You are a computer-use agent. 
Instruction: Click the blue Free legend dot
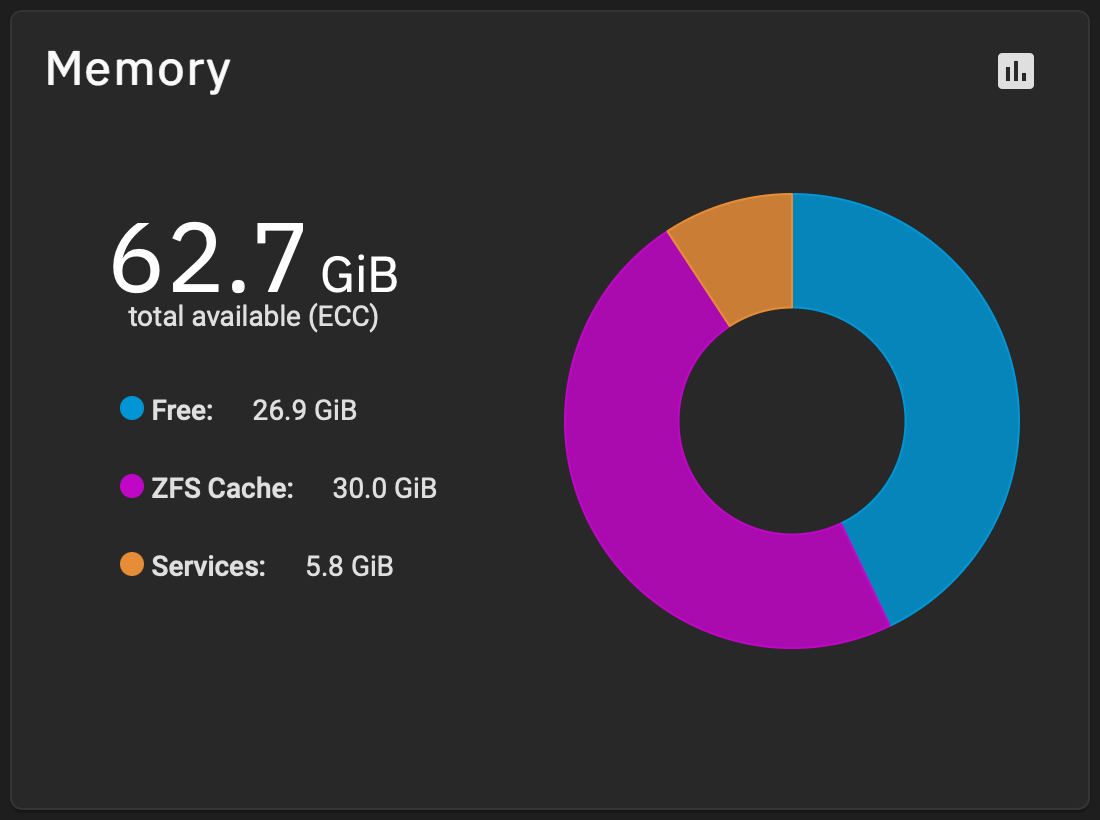tap(132, 408)
